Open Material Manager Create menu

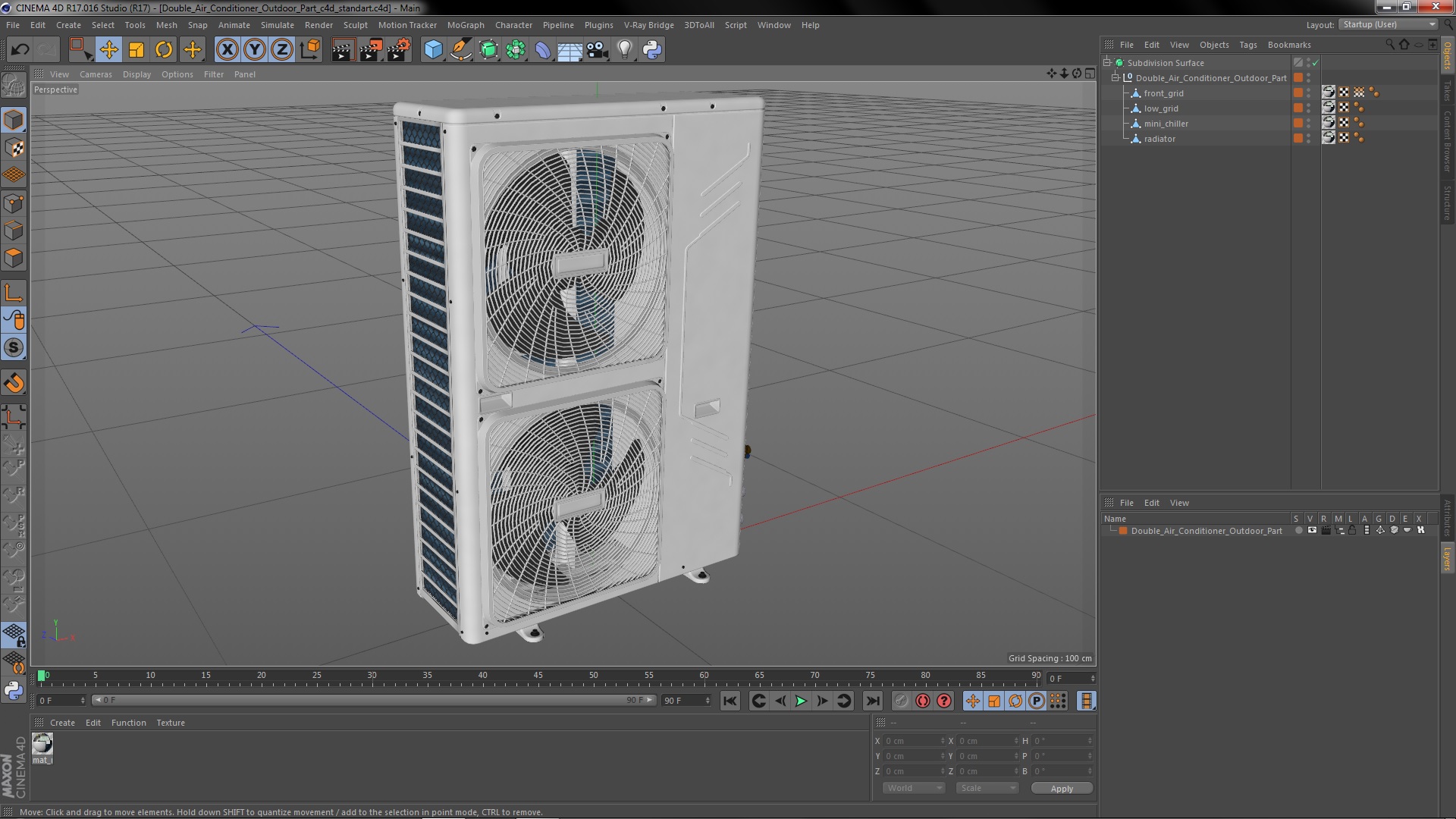(62, 723)
